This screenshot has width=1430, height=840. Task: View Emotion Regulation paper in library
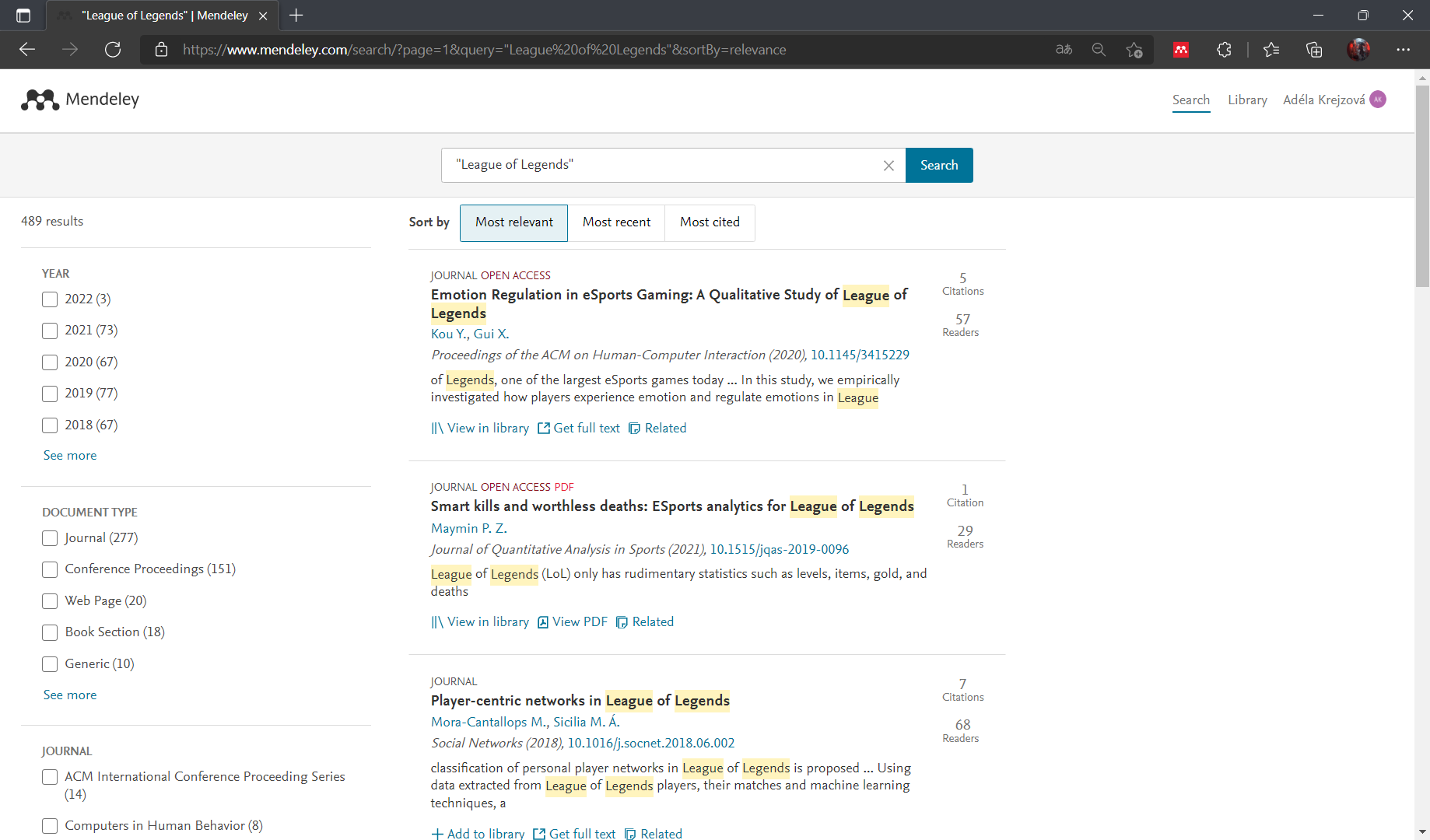[480, 429]
